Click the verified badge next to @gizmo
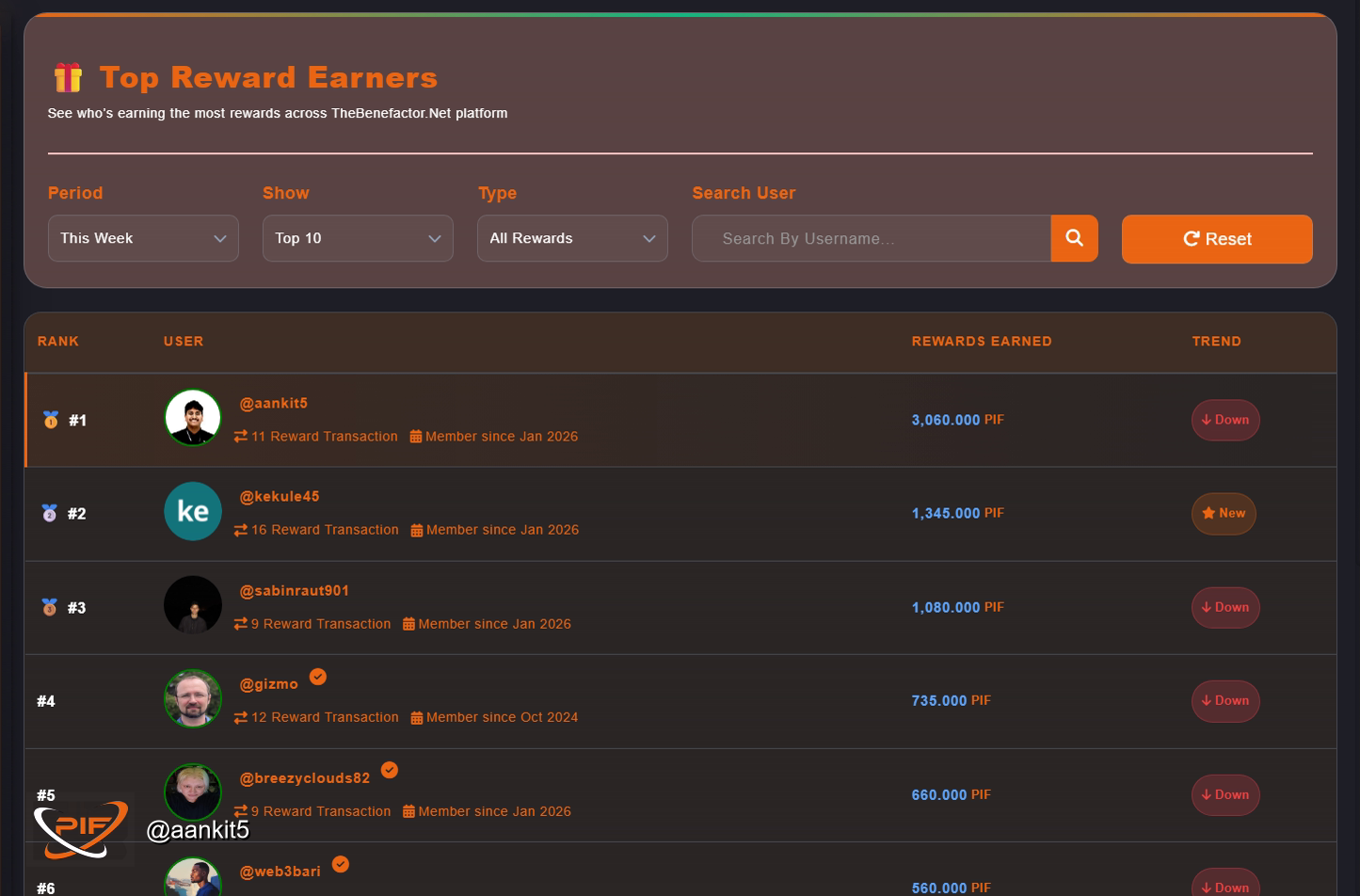The width and height of the screenshot is (1360, 896). (x=318, y=677)
